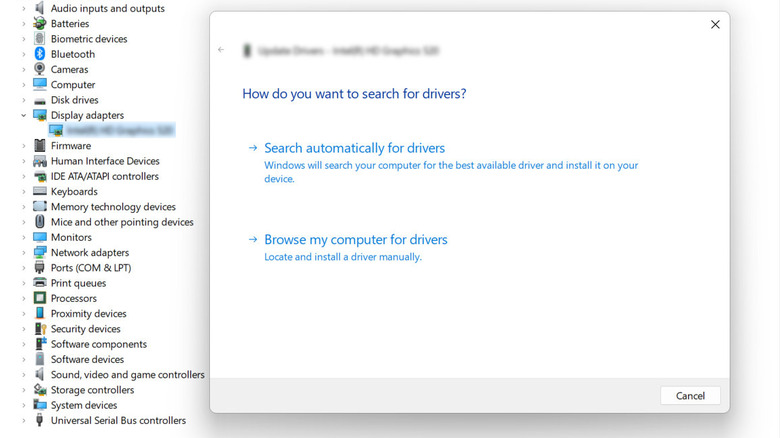This screenshot has height=438, width=780.
Task: Expand the Network adapters category
Action: tap(24, 253)
